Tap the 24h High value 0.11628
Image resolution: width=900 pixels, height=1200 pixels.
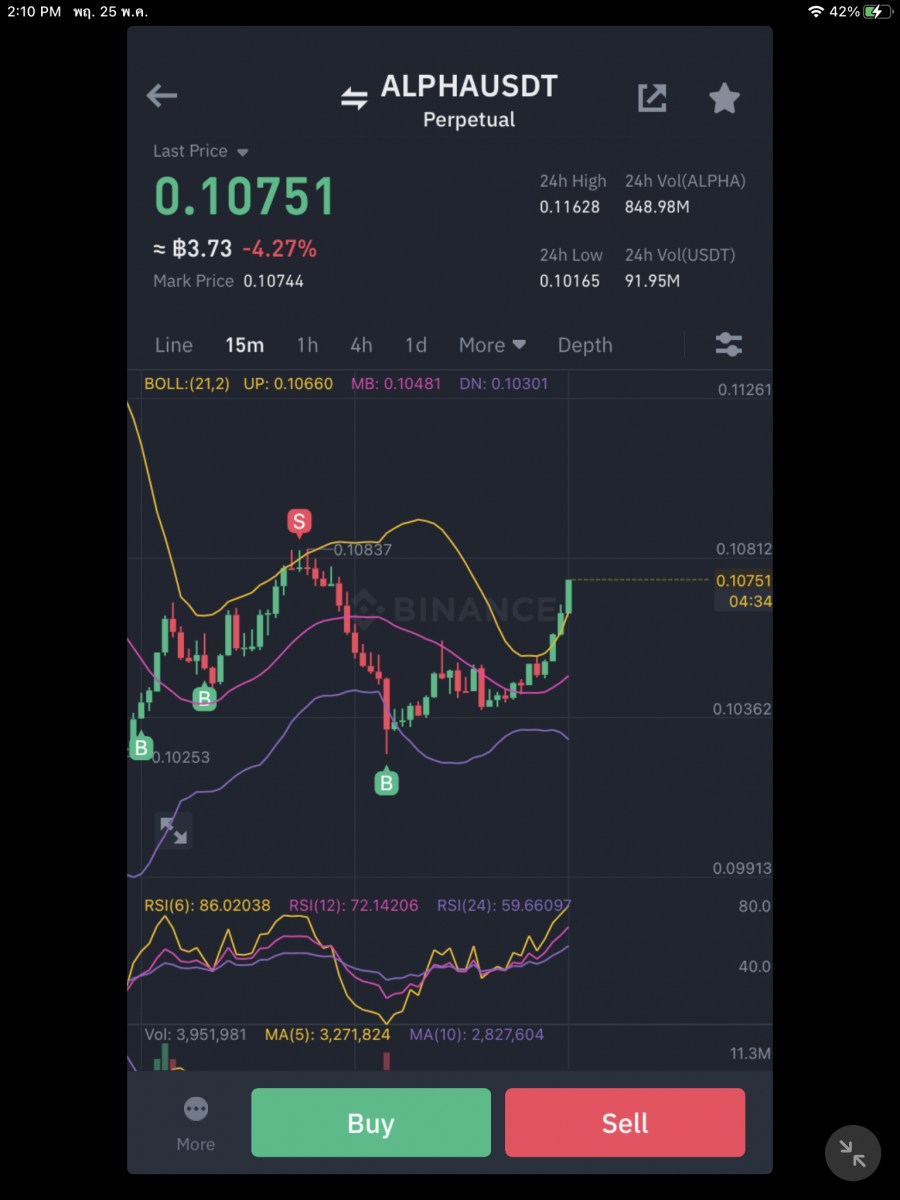coord(570,207)
